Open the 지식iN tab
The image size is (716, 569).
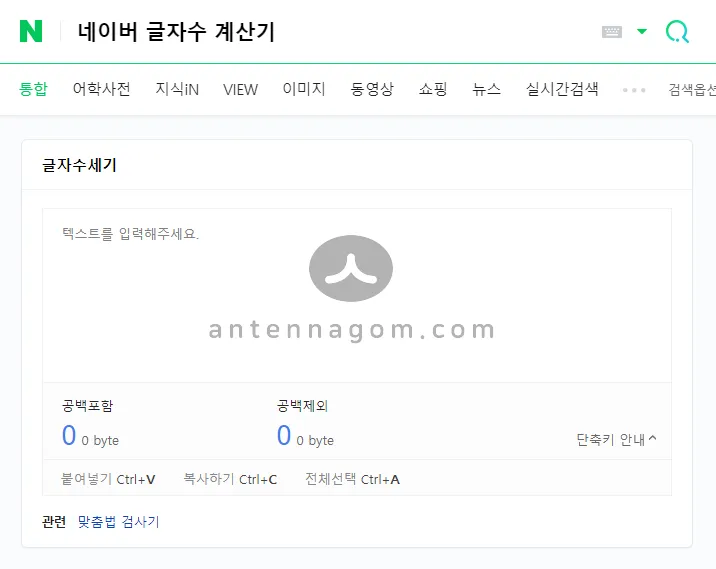tap(177, 89)
